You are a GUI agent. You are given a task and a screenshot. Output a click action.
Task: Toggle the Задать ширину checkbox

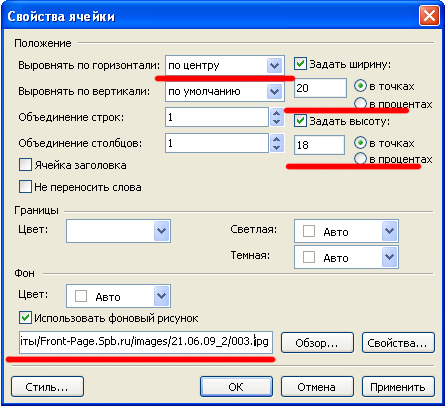pyautogui.click(x=300, y=64)
